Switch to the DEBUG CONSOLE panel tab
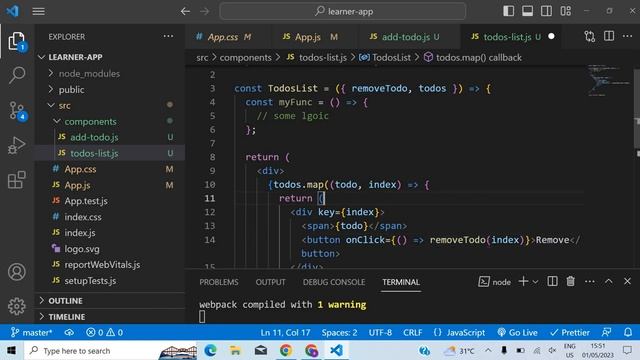640x360 pixels. [334, 282]
